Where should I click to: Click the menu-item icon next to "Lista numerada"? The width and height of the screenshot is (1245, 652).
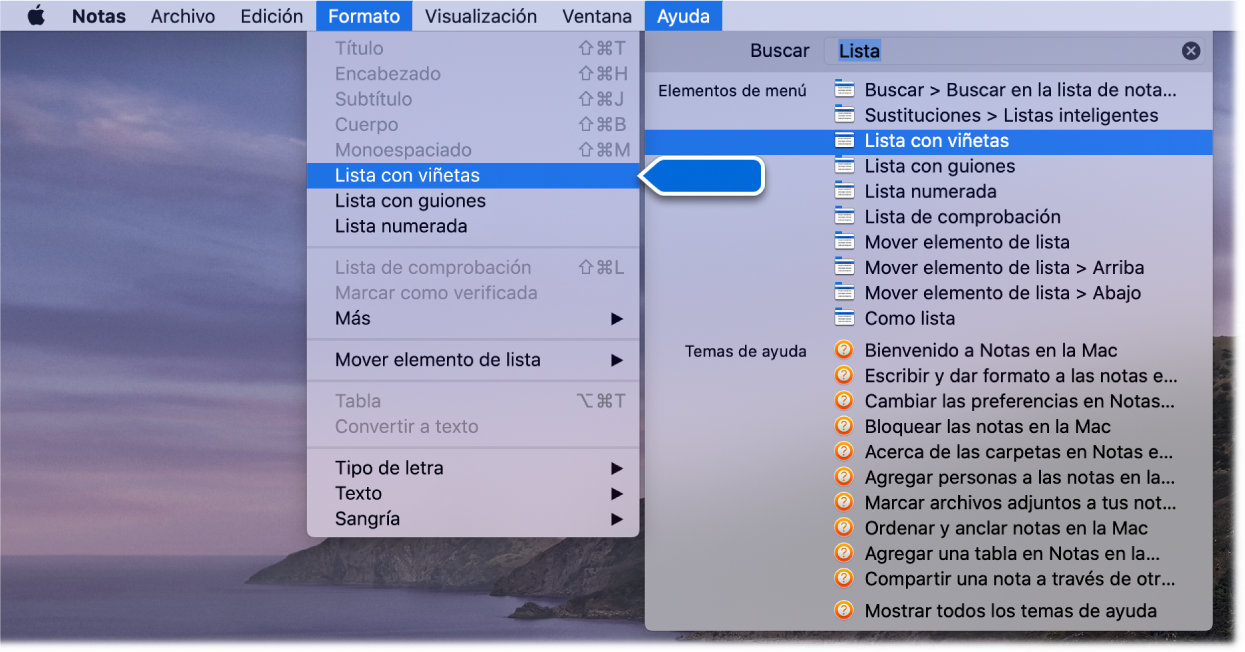[845, 191]
